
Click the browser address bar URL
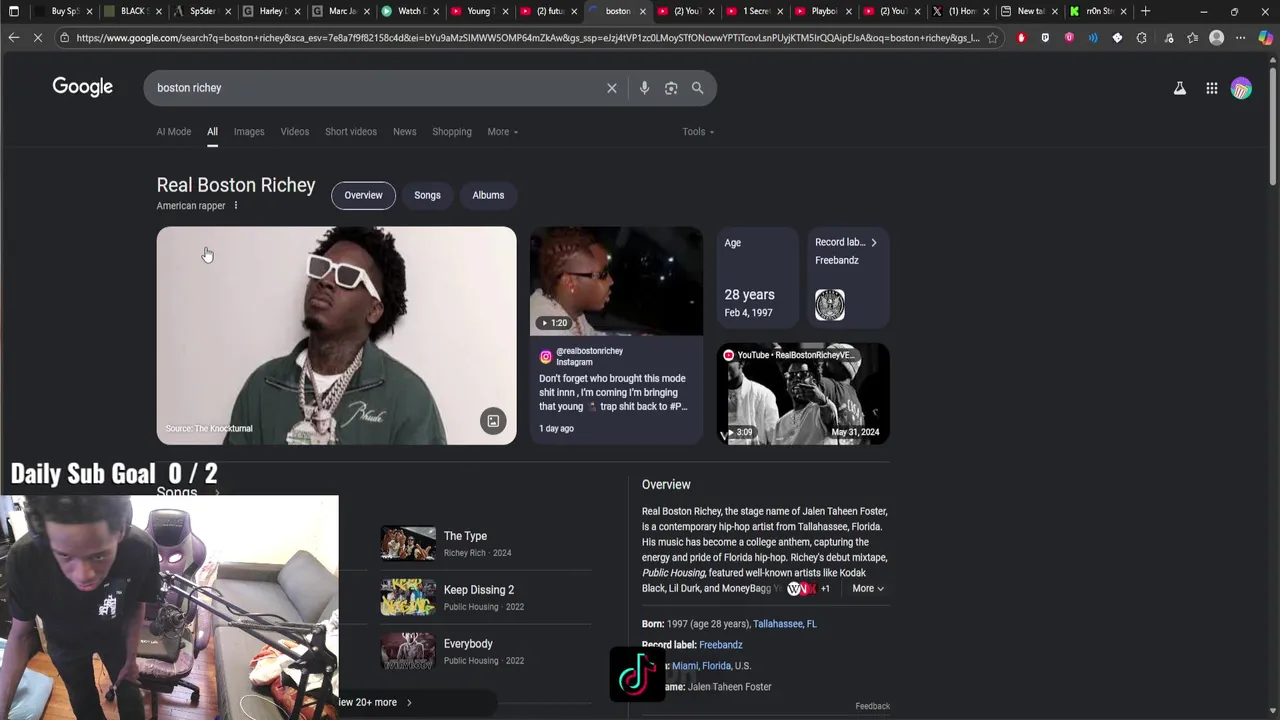527,38
